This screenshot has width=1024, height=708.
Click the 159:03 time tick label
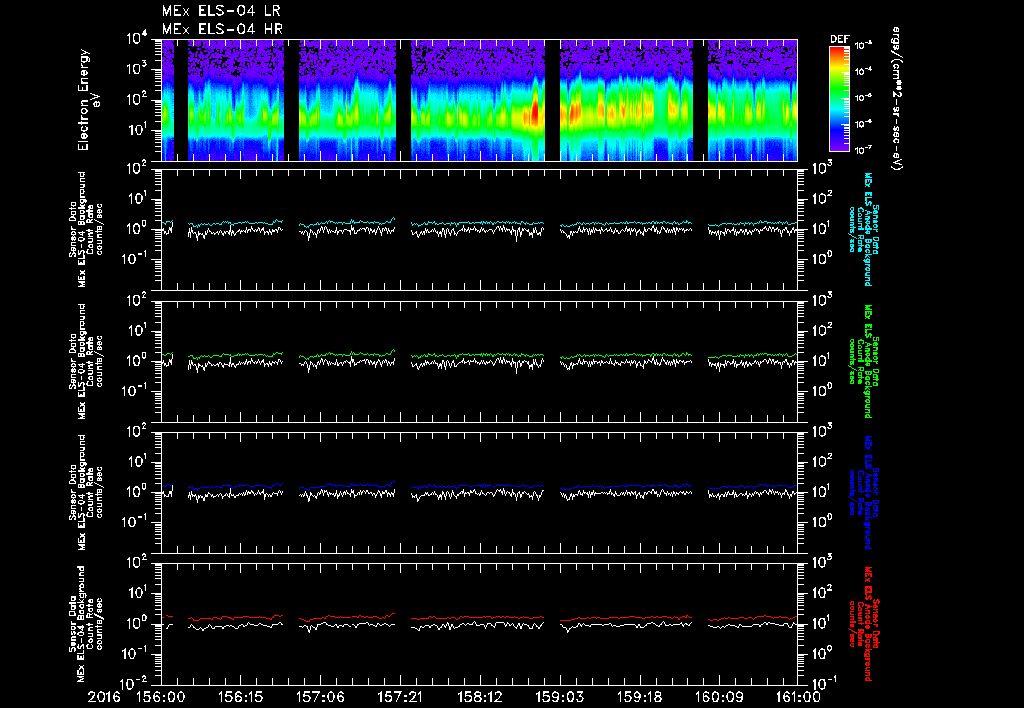click(x=559, y=697)
